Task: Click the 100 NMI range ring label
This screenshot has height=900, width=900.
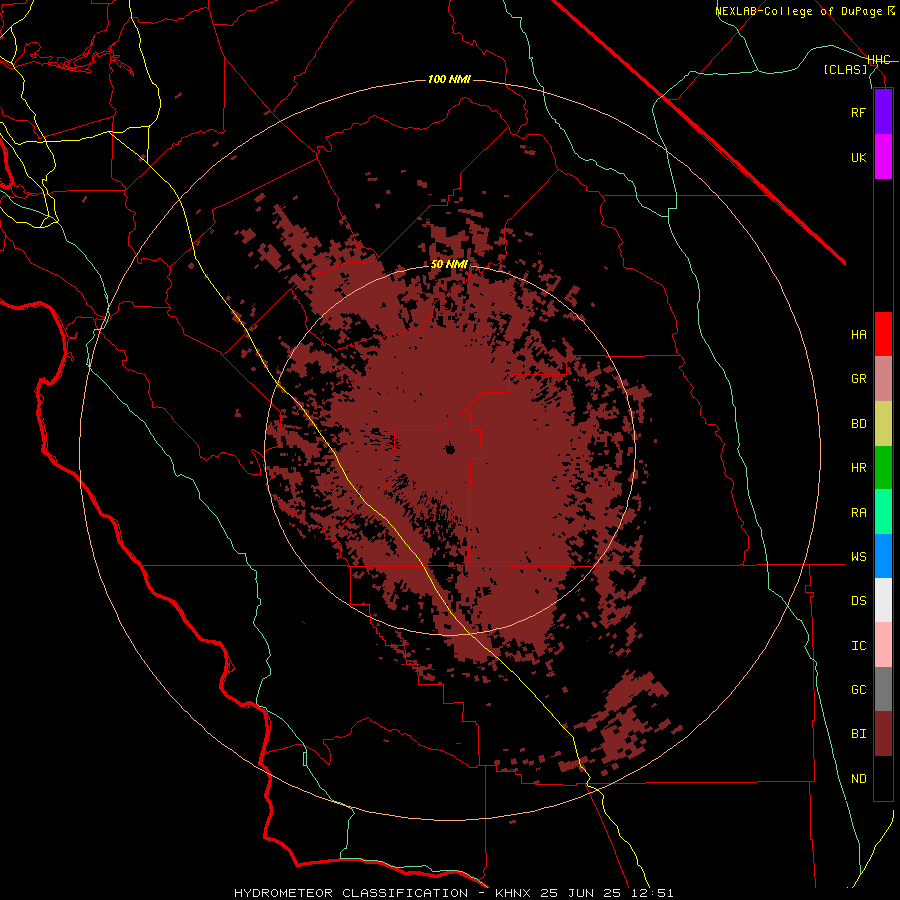Action: 449,79
